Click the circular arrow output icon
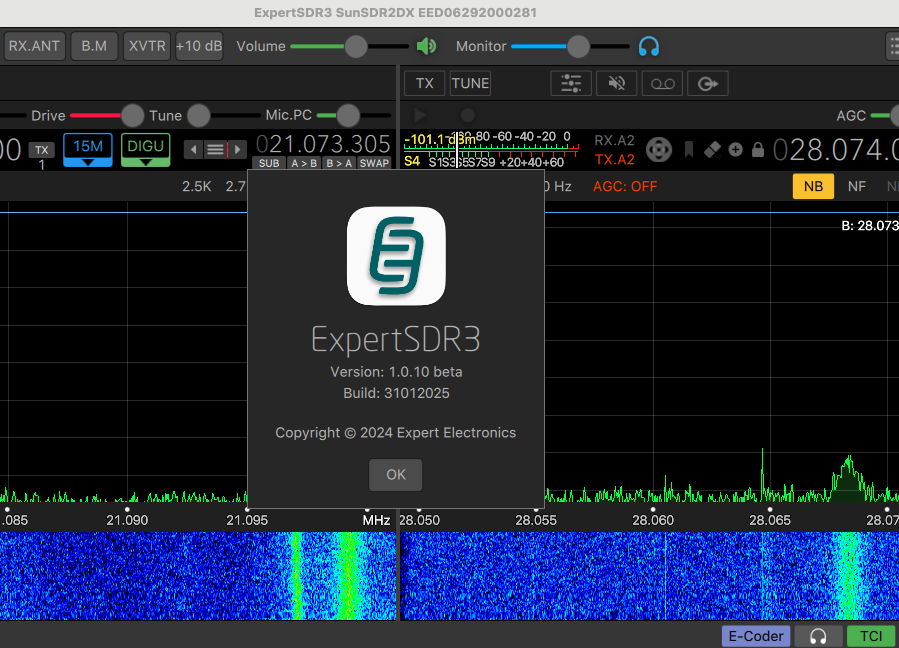899x648 pixels. [708, 84]
